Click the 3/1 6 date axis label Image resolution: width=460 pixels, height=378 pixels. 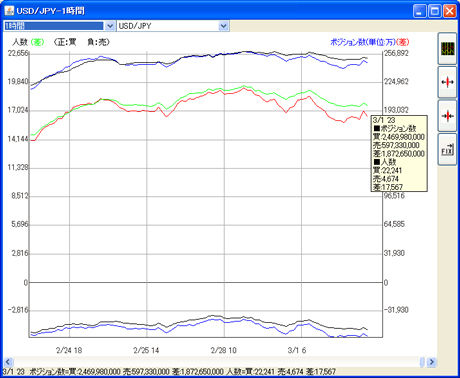click(297, 350)
